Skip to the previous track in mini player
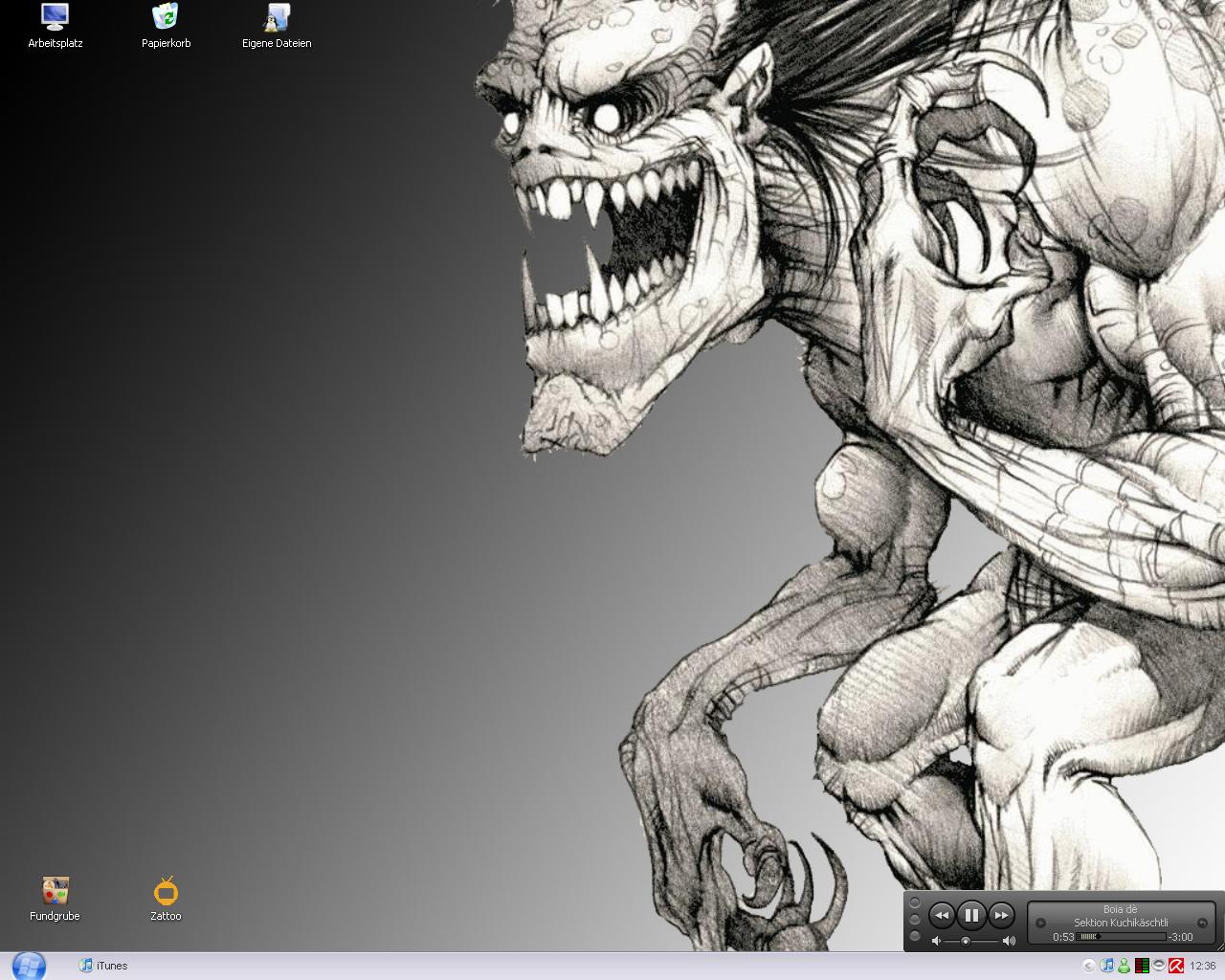1225x980 pixels. point(942,915)
